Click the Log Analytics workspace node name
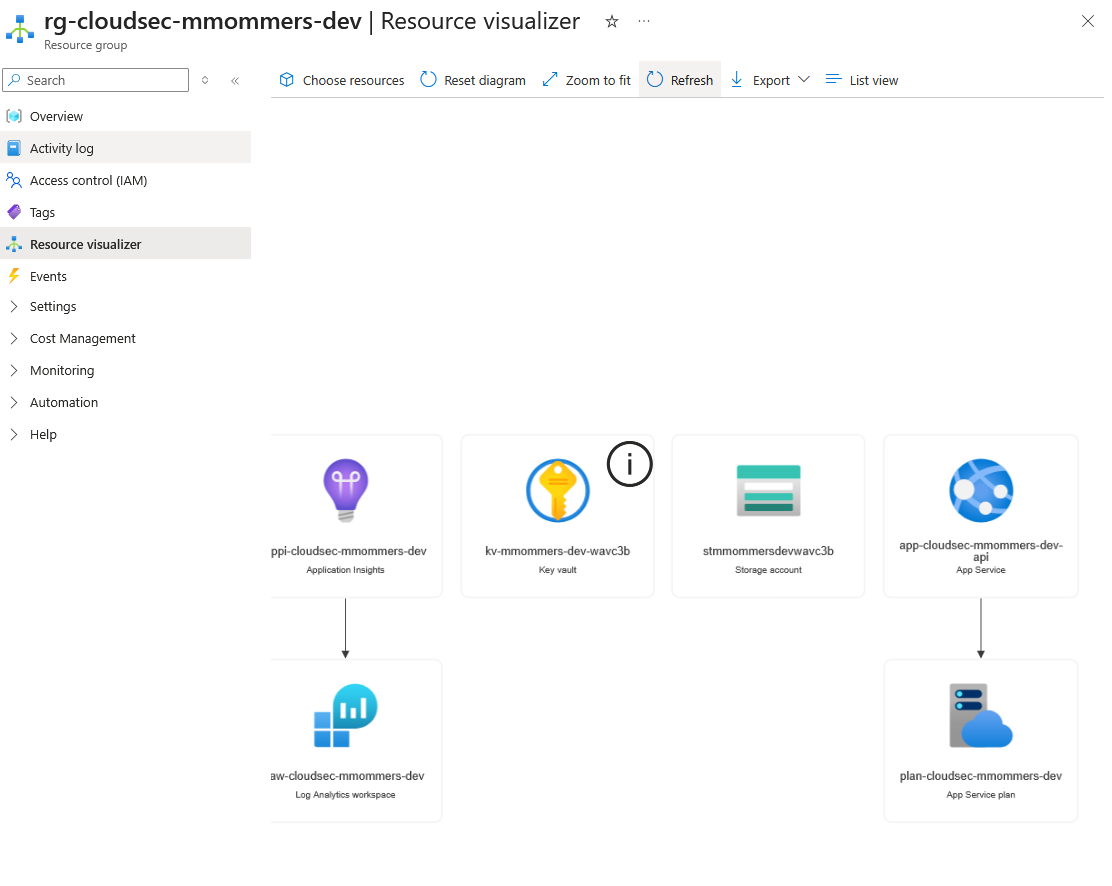Viewport: 1112px width, 886px height. click(348, 776)
